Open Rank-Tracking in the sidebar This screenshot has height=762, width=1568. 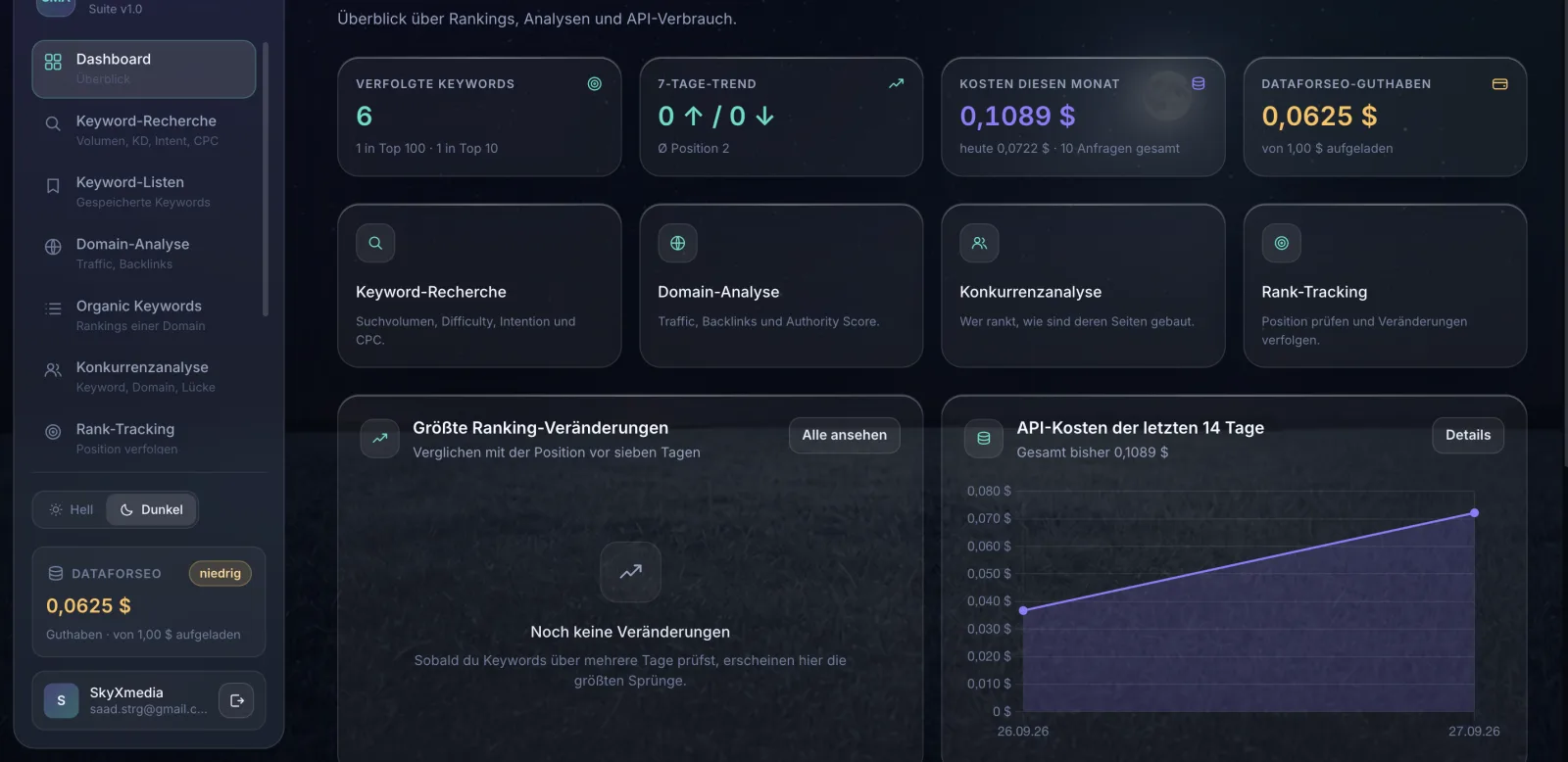point(144,438)
